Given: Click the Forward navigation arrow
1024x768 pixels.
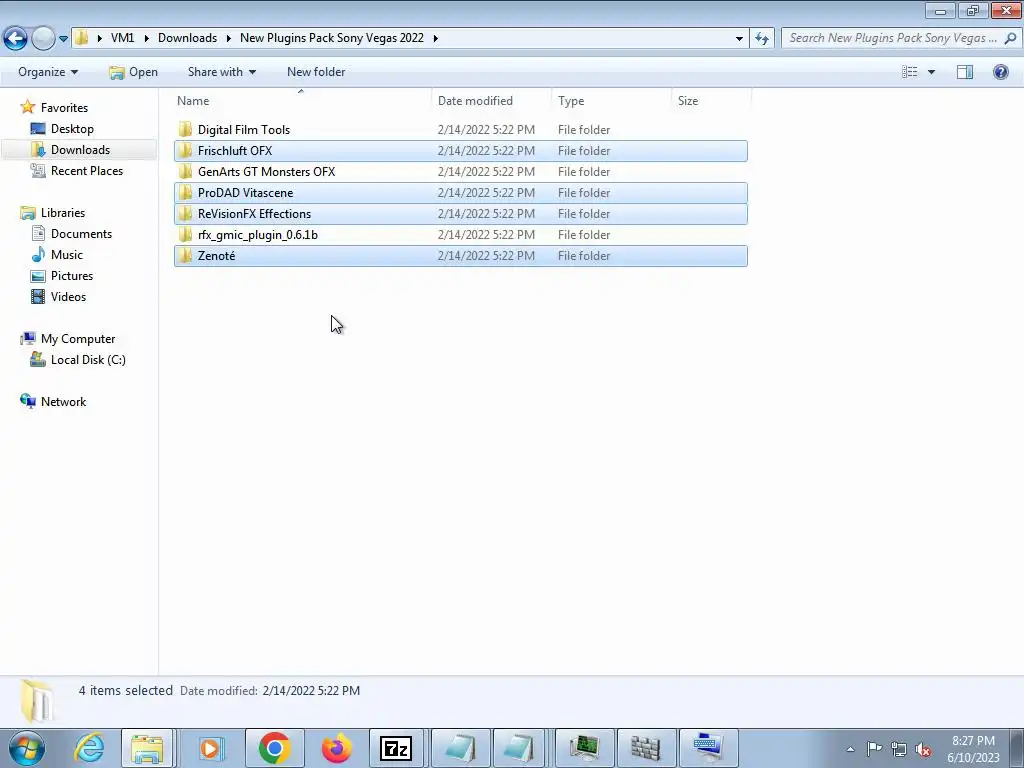Looking at the screenshot, I should pos(43,38).
